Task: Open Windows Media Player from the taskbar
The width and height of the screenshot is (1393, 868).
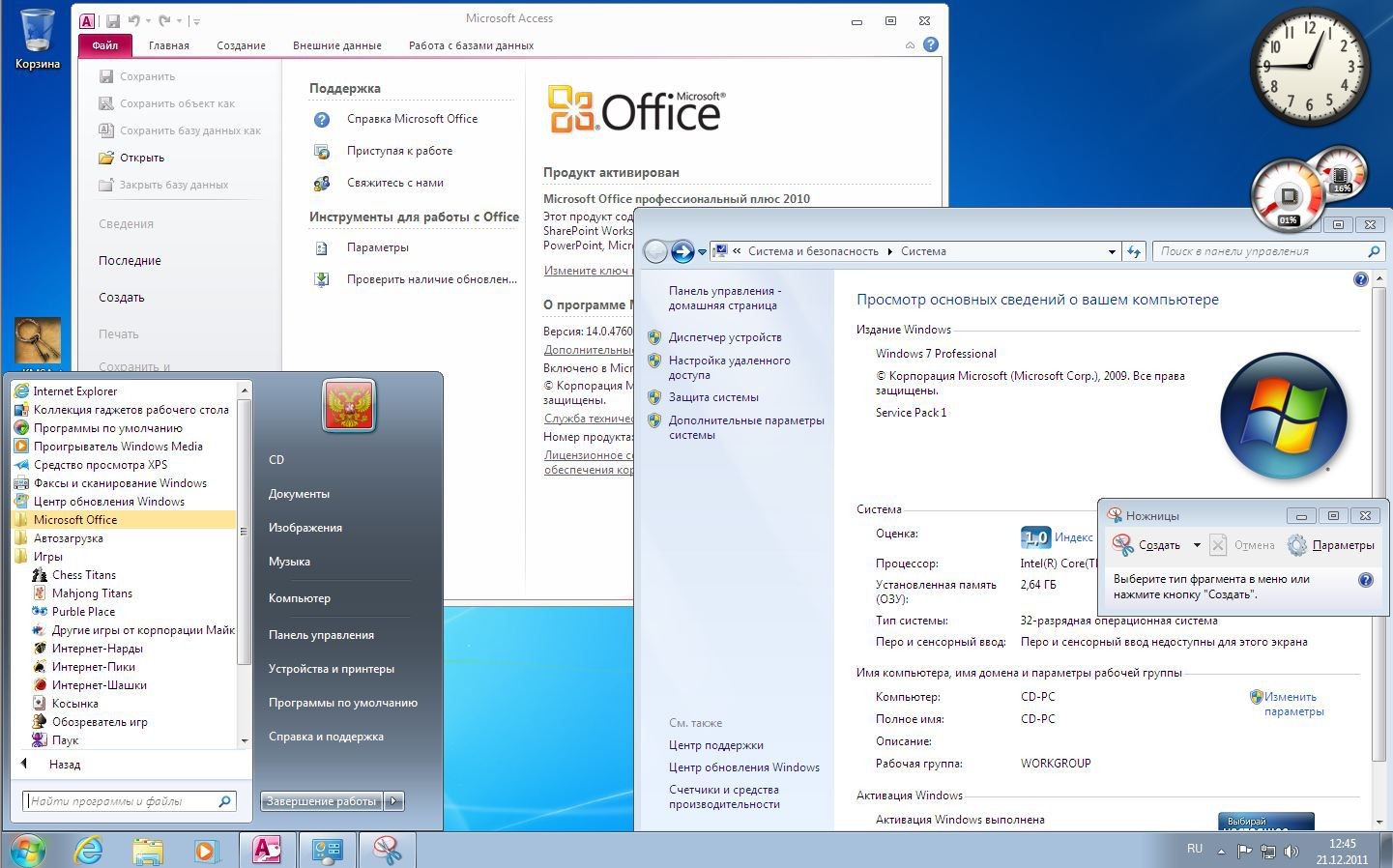Action: click(206, 850)
